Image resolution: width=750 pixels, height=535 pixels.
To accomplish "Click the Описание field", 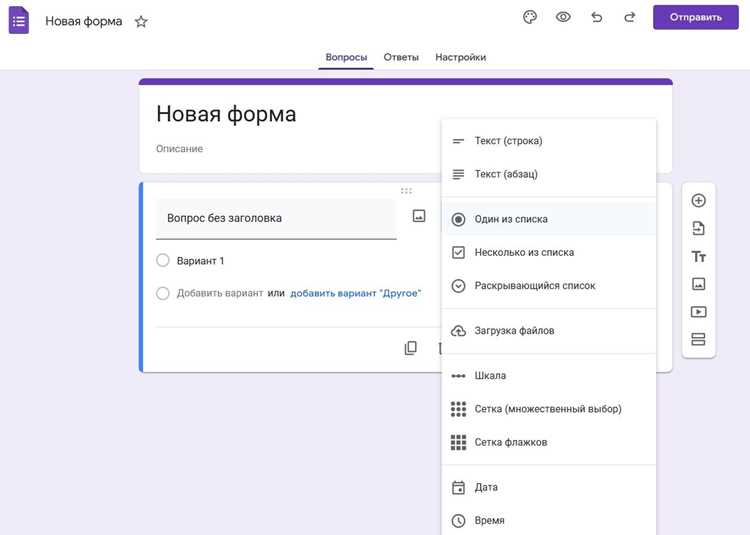I will pyautogui.click(x=179, y=149).
